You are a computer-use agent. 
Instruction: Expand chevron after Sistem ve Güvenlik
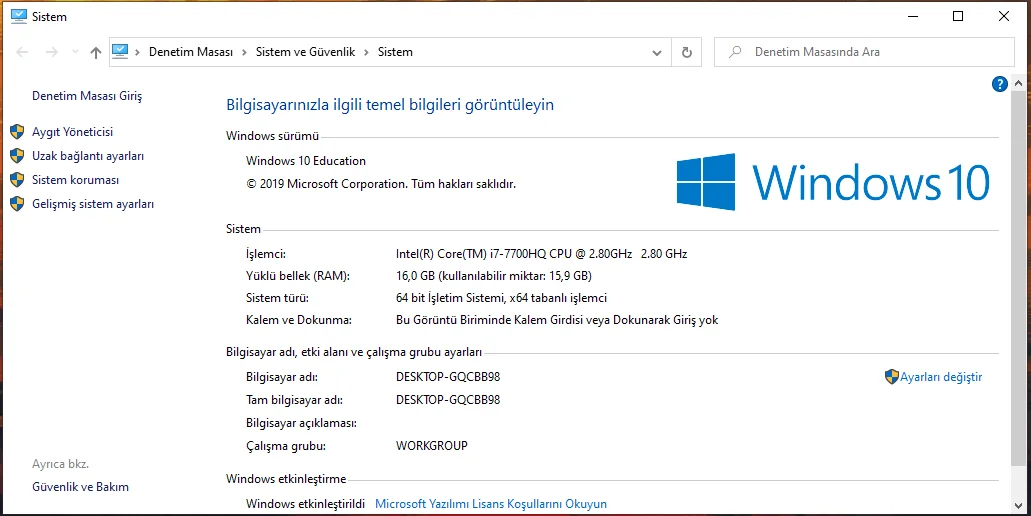(x=366, y=52)
